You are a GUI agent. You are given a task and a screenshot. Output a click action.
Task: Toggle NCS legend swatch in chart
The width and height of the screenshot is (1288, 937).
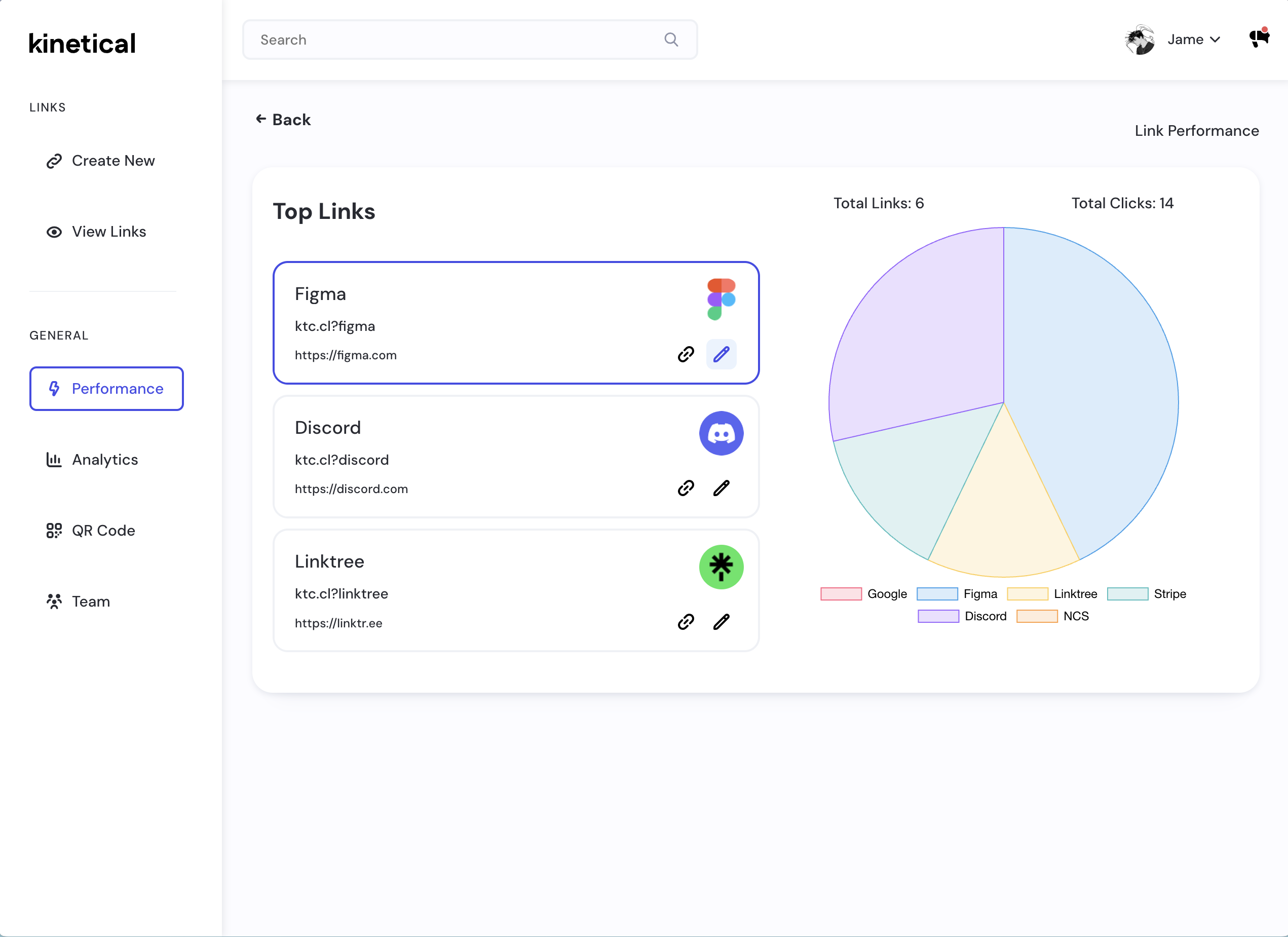pyautogui.click(x=1037, y=616)
